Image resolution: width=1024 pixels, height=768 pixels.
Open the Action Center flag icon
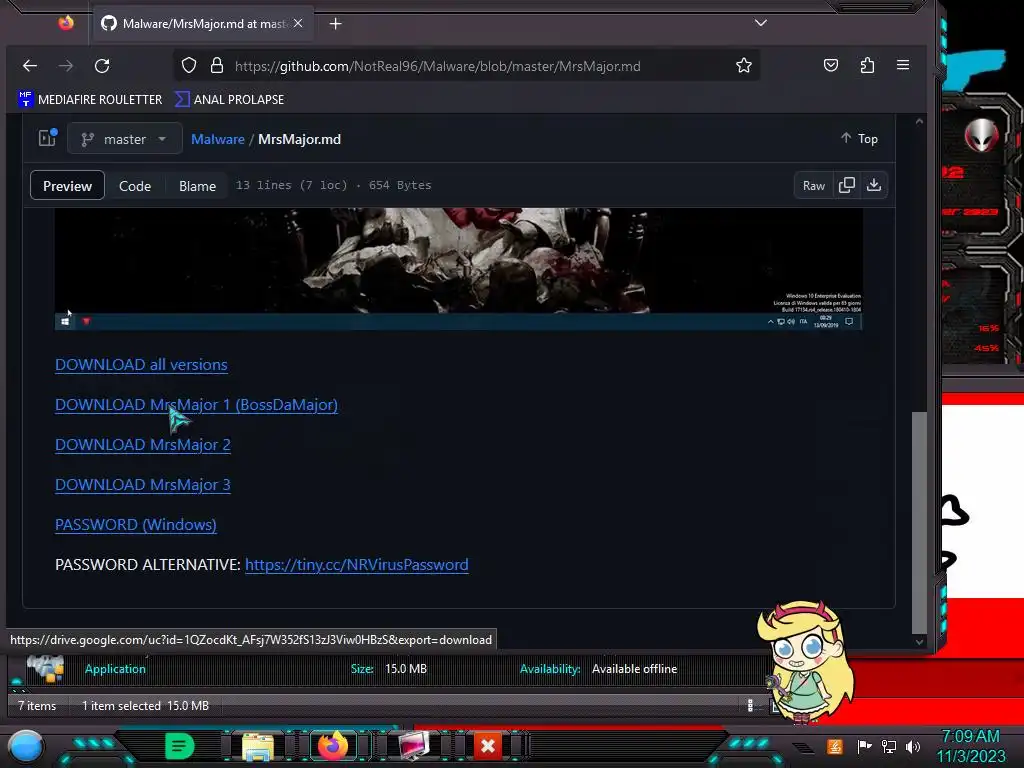864,746
